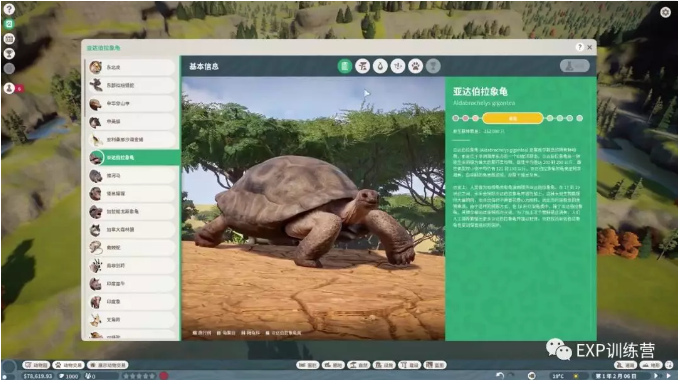The height and width of the screenshot is (380, 678).
Task: Switch to the water drop tab icon
Action: pyautogui.click(x=380, y=66)
